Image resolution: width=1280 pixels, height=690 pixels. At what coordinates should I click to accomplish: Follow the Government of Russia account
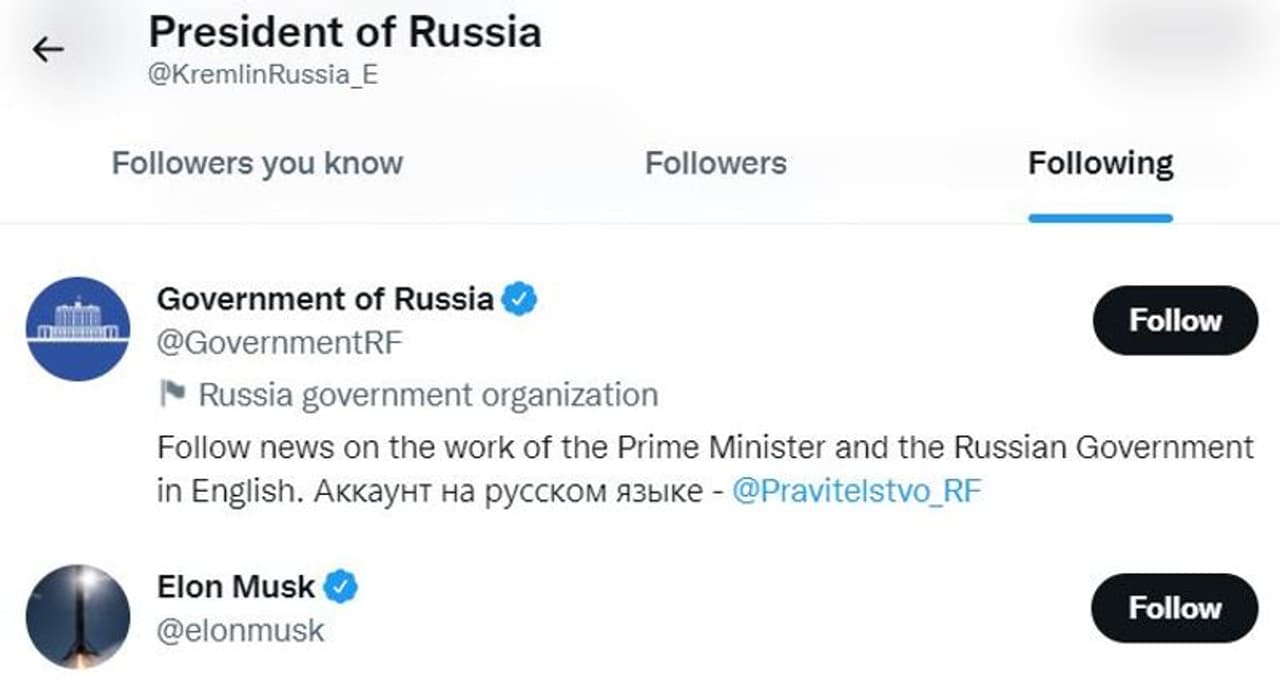(x=1175, y=320)
